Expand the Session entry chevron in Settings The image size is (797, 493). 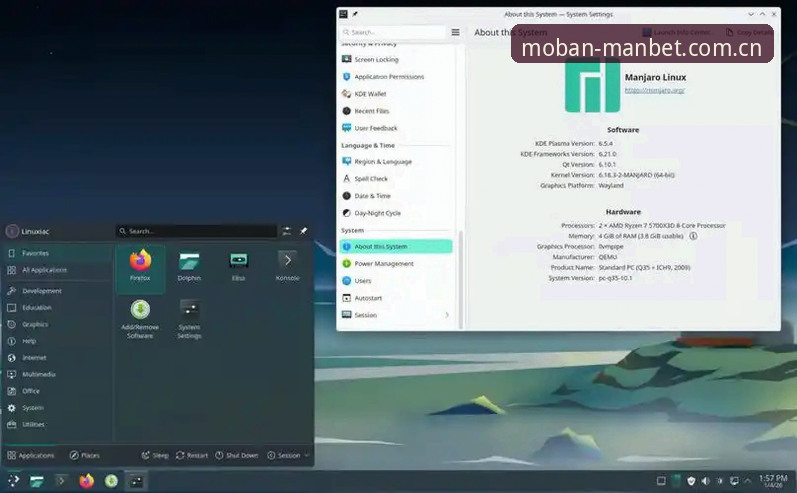[x=447, y=315]
